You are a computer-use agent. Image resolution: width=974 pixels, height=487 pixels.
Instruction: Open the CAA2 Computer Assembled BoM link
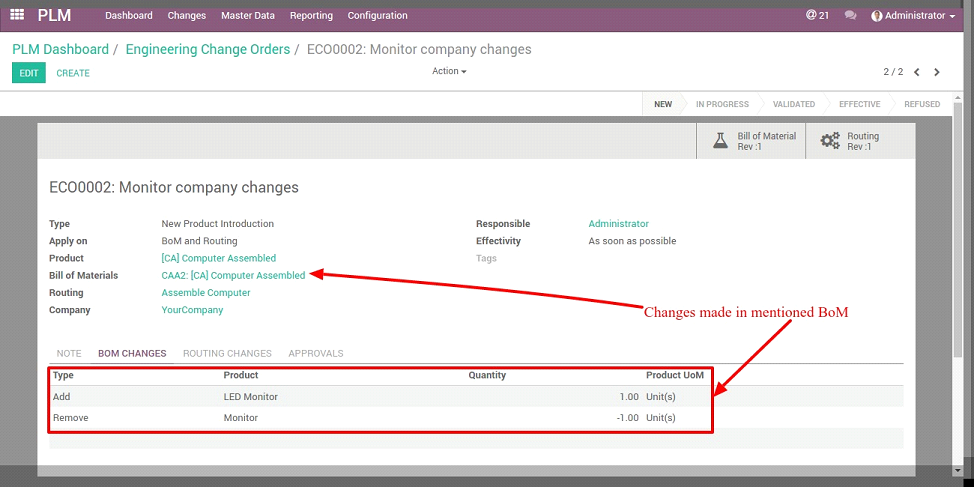coord(233,275)
